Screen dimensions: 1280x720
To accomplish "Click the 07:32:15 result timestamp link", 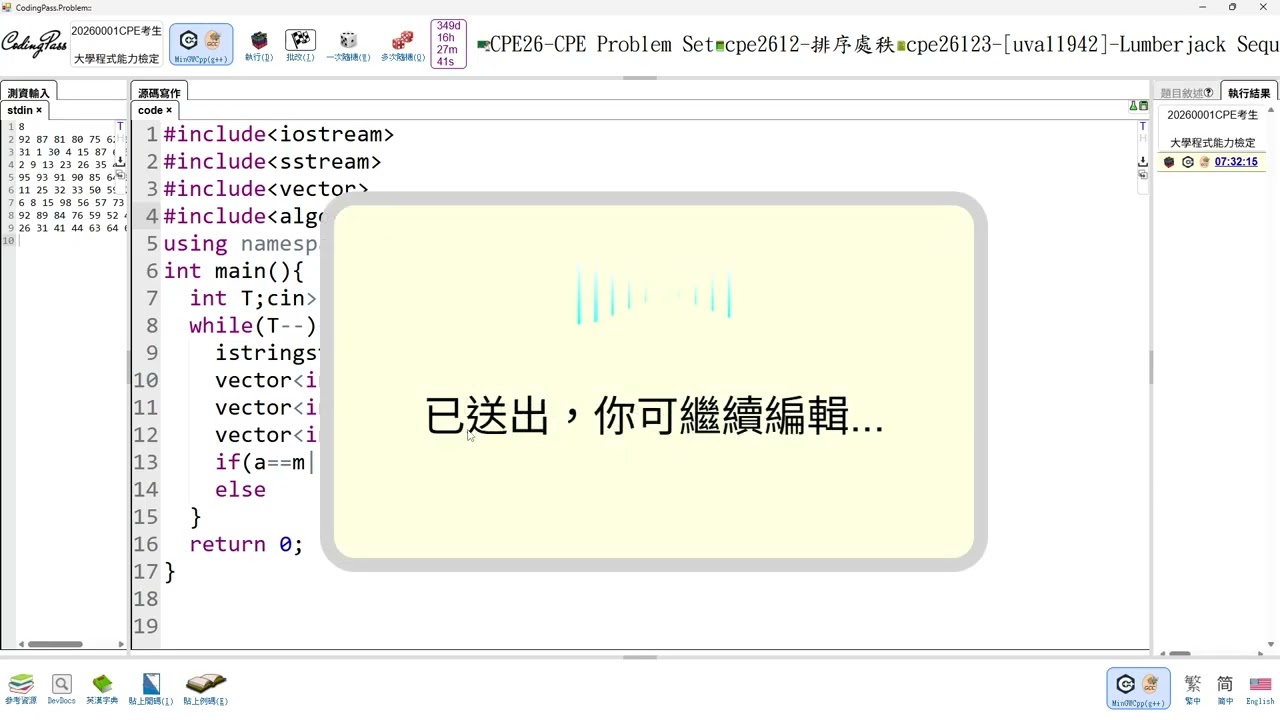I will click(x=1236, y=162).
